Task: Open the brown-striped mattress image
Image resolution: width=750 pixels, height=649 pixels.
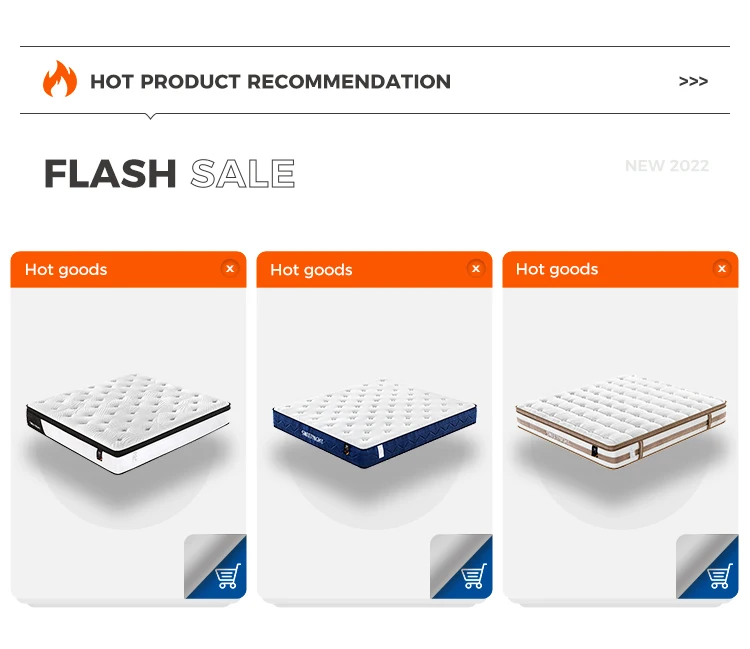Action: point(620,422)
